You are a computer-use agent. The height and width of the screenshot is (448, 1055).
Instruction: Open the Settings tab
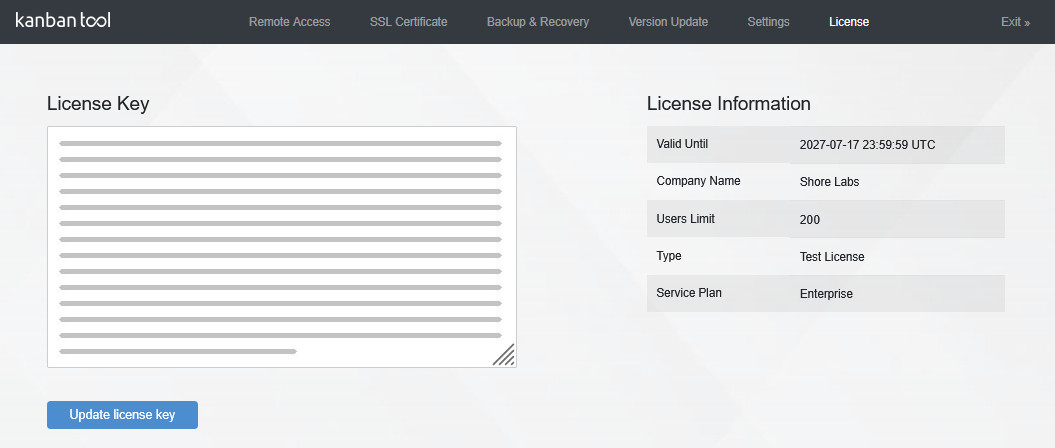(x=768, y=22)
